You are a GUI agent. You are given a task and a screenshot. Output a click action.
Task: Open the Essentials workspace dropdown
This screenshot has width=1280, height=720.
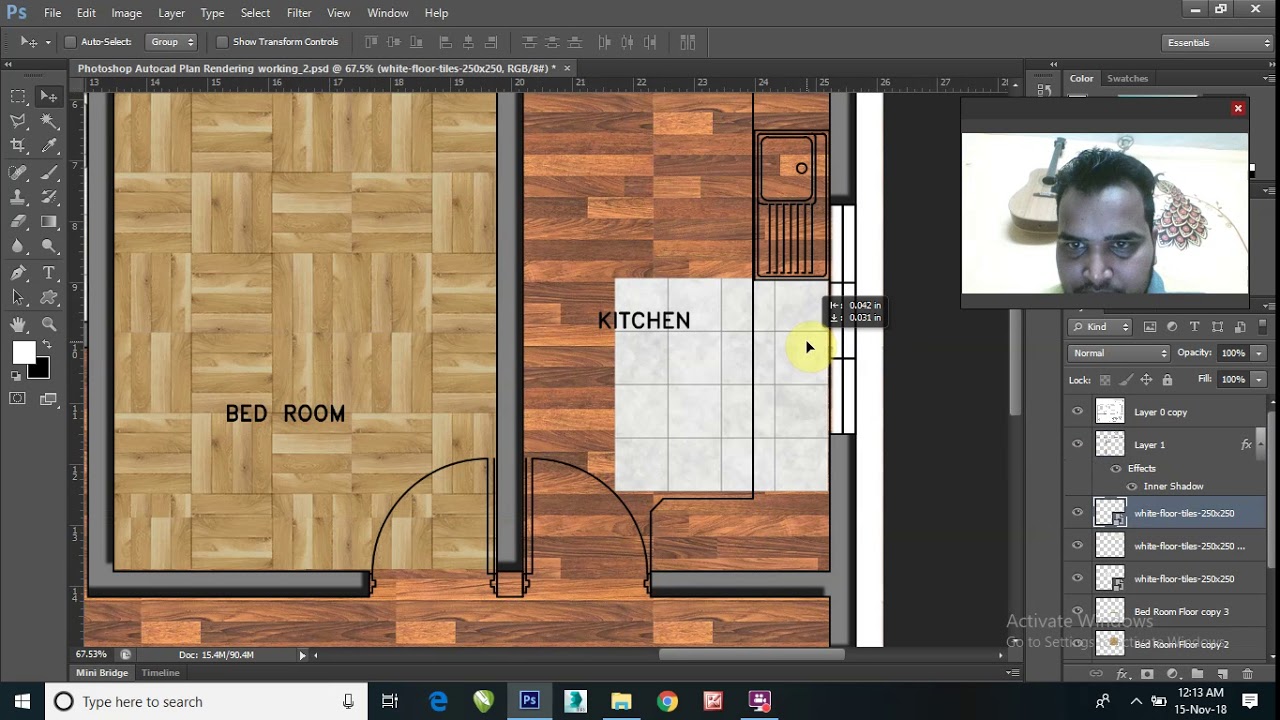[x=1217, y=42]
